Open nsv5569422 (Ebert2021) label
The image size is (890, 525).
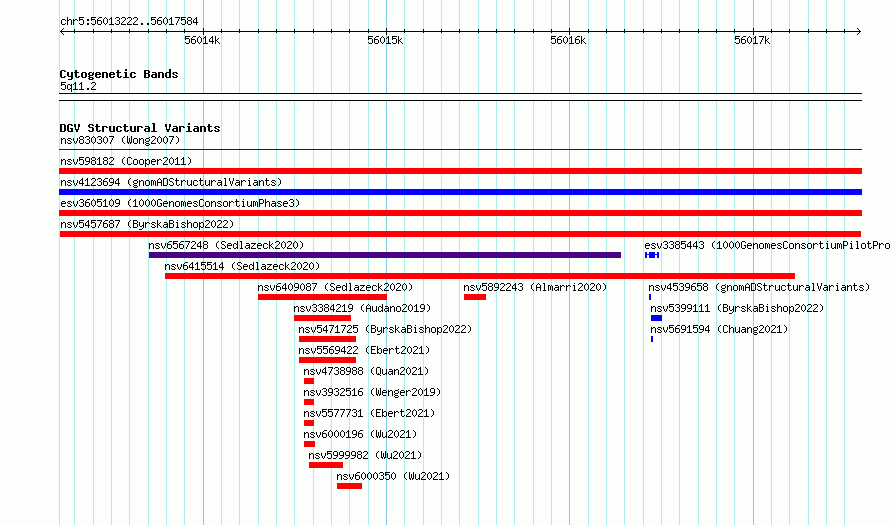pos(364,350)
